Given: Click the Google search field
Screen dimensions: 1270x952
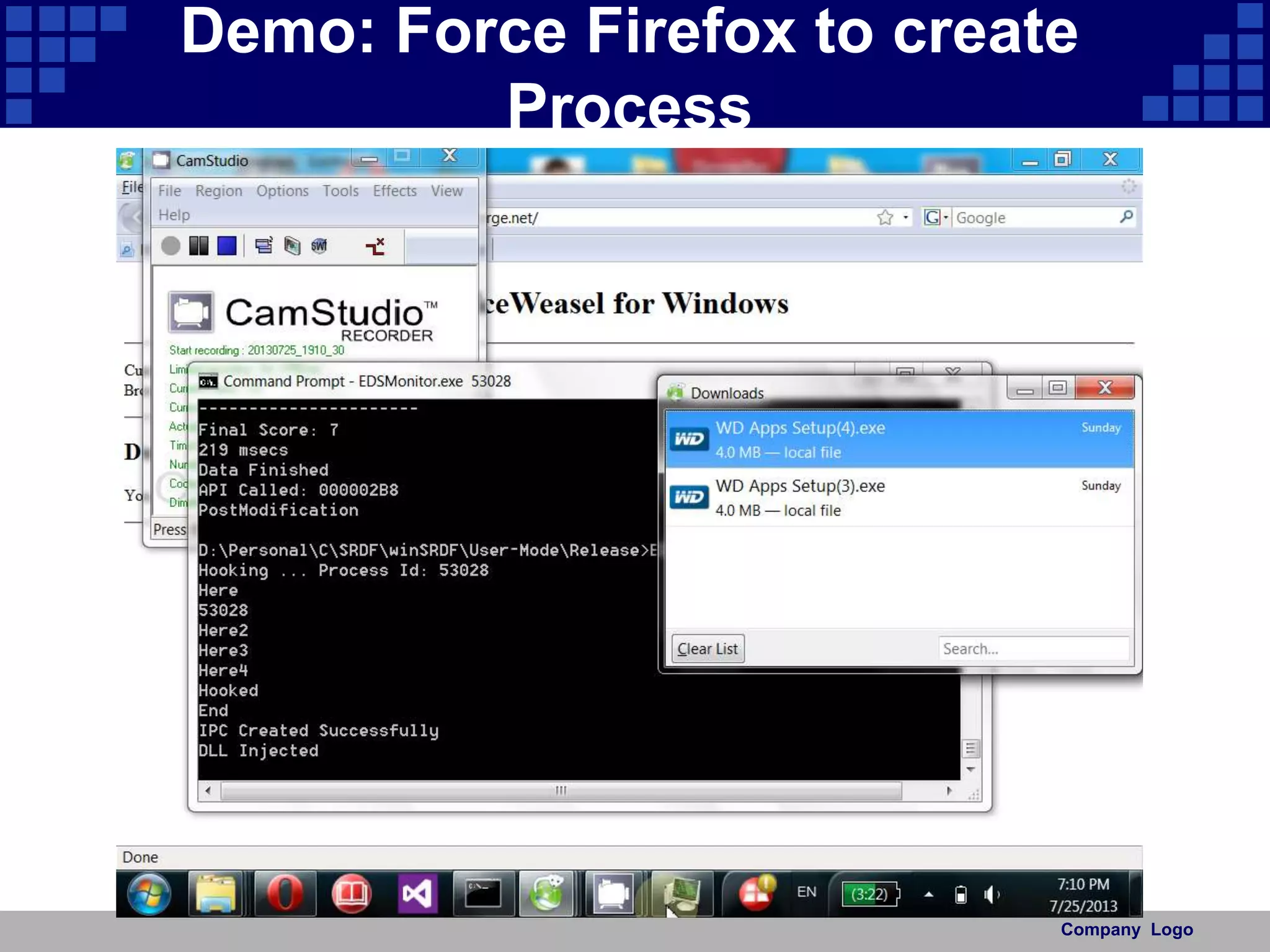Looking at the screenshot, I should click(1035, 218).
